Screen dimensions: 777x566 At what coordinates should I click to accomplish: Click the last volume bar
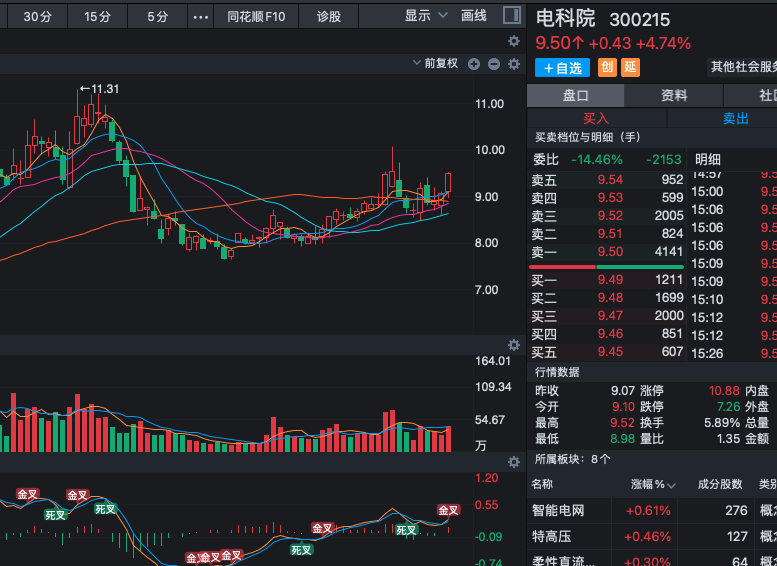[448, 439]
